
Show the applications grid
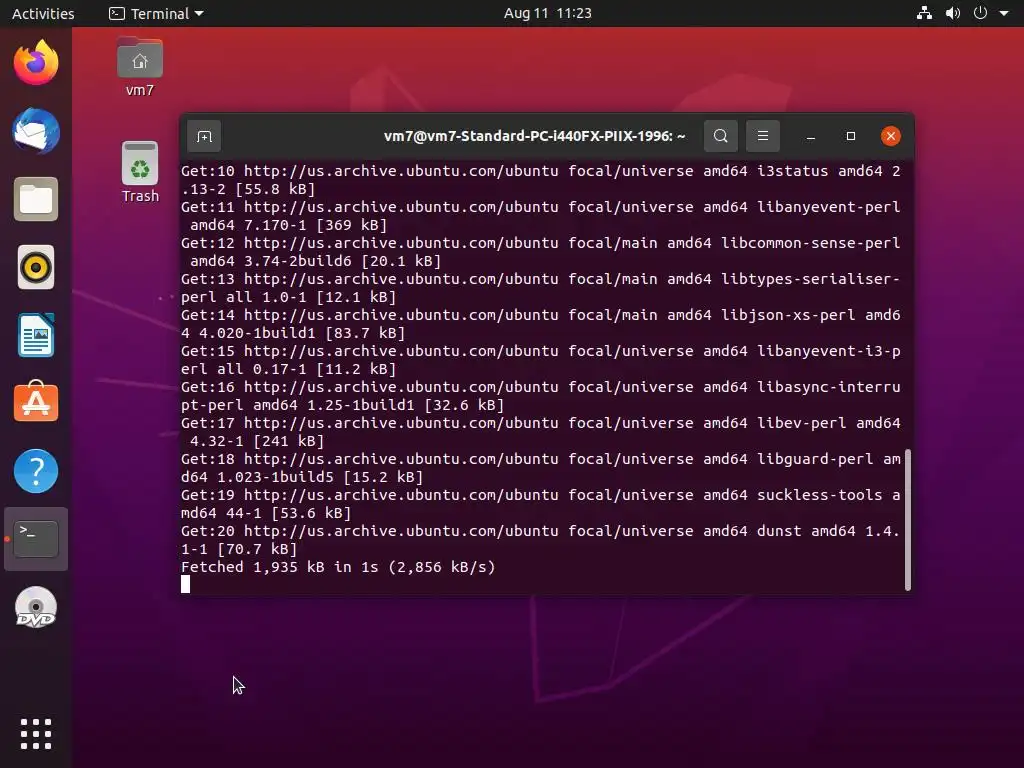coord(36,734)
